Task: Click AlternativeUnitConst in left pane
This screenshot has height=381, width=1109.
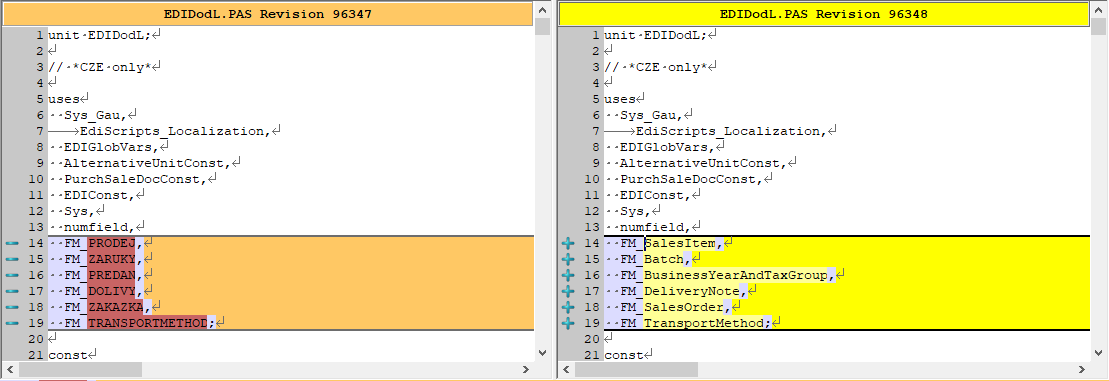Action: pyautogui.click(x=147, y=163)
